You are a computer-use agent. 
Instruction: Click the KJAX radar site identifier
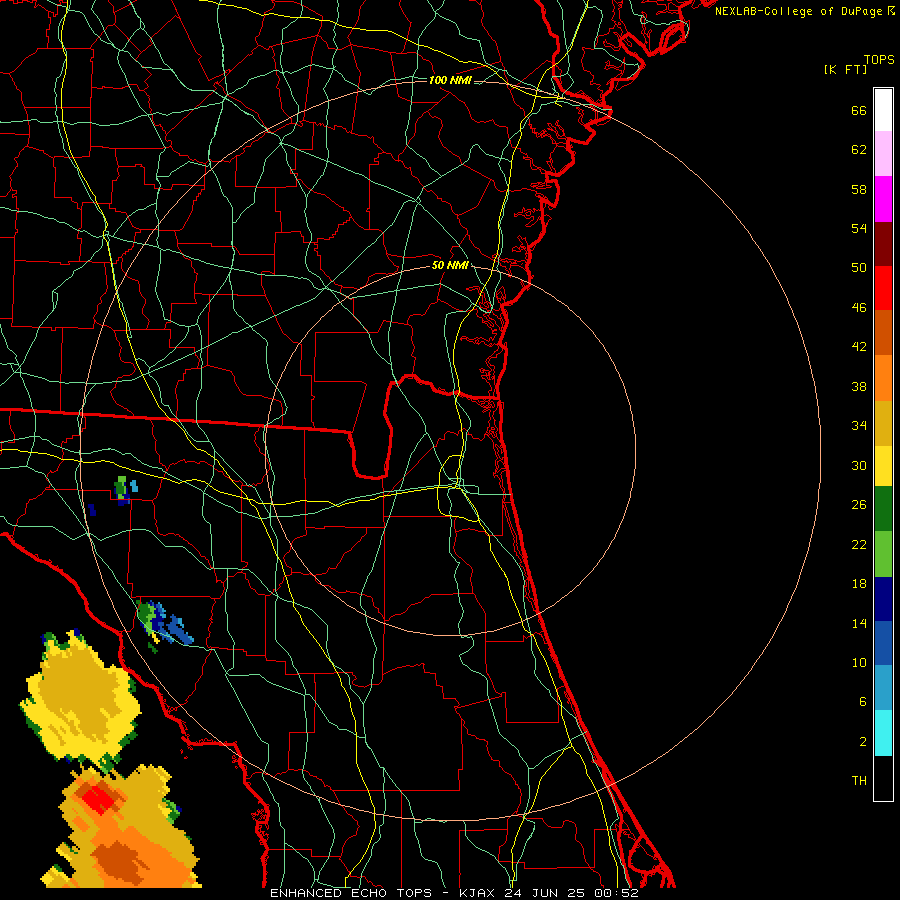pyautogui.click(x=478, y=893)
